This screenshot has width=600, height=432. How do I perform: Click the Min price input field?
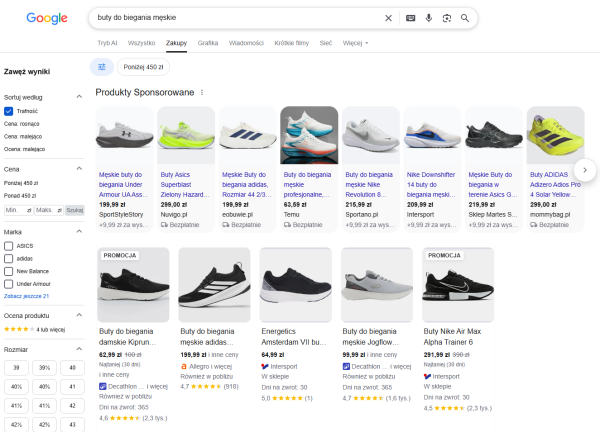tap(18, 210)
